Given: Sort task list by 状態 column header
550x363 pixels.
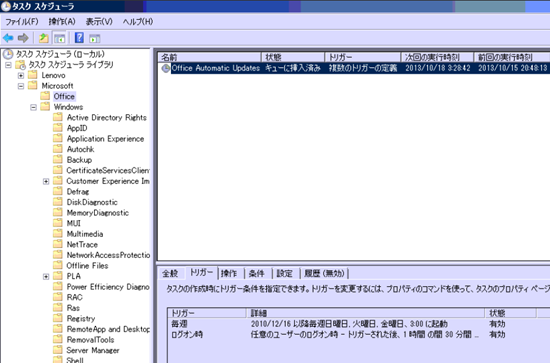Looking at the screenshot, I should [293, 57].
